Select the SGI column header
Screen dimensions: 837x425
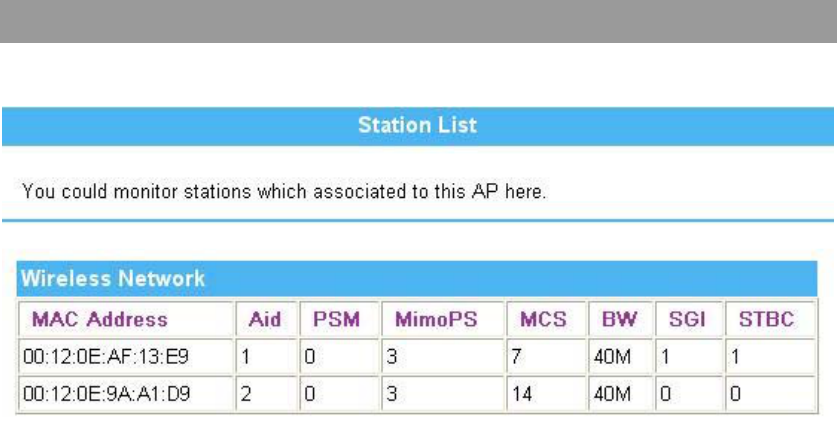tap(689, 319)
